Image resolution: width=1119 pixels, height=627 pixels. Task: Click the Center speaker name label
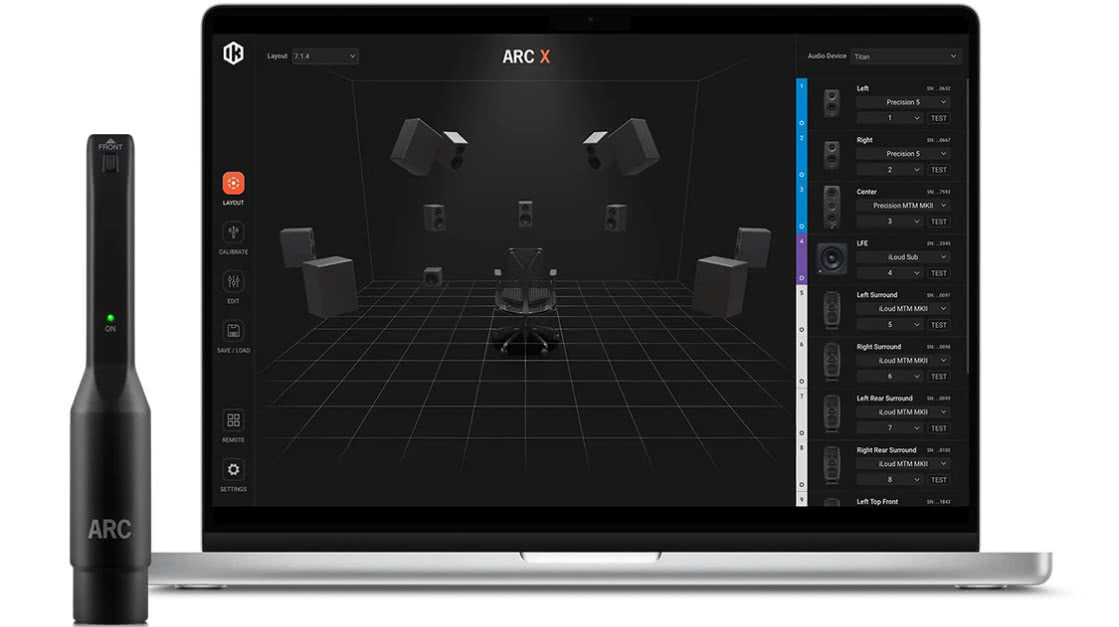866,192
